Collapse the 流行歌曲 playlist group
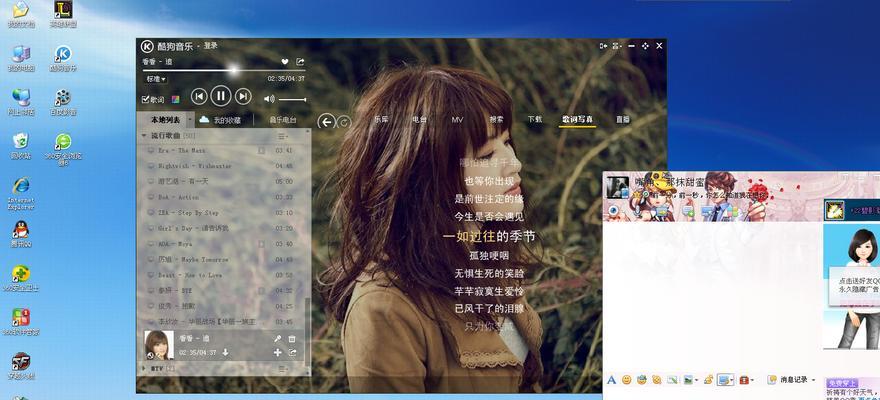Viewport: 880px width, 400px height. tap(144, 136)
